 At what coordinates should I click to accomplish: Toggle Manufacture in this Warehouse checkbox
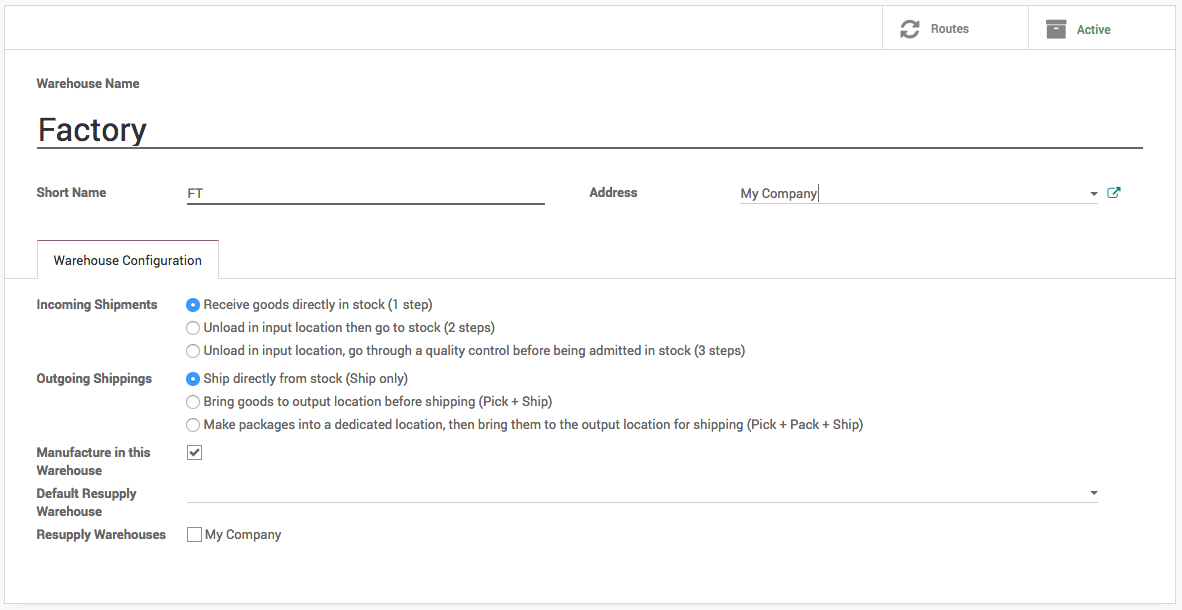(195, 453)
